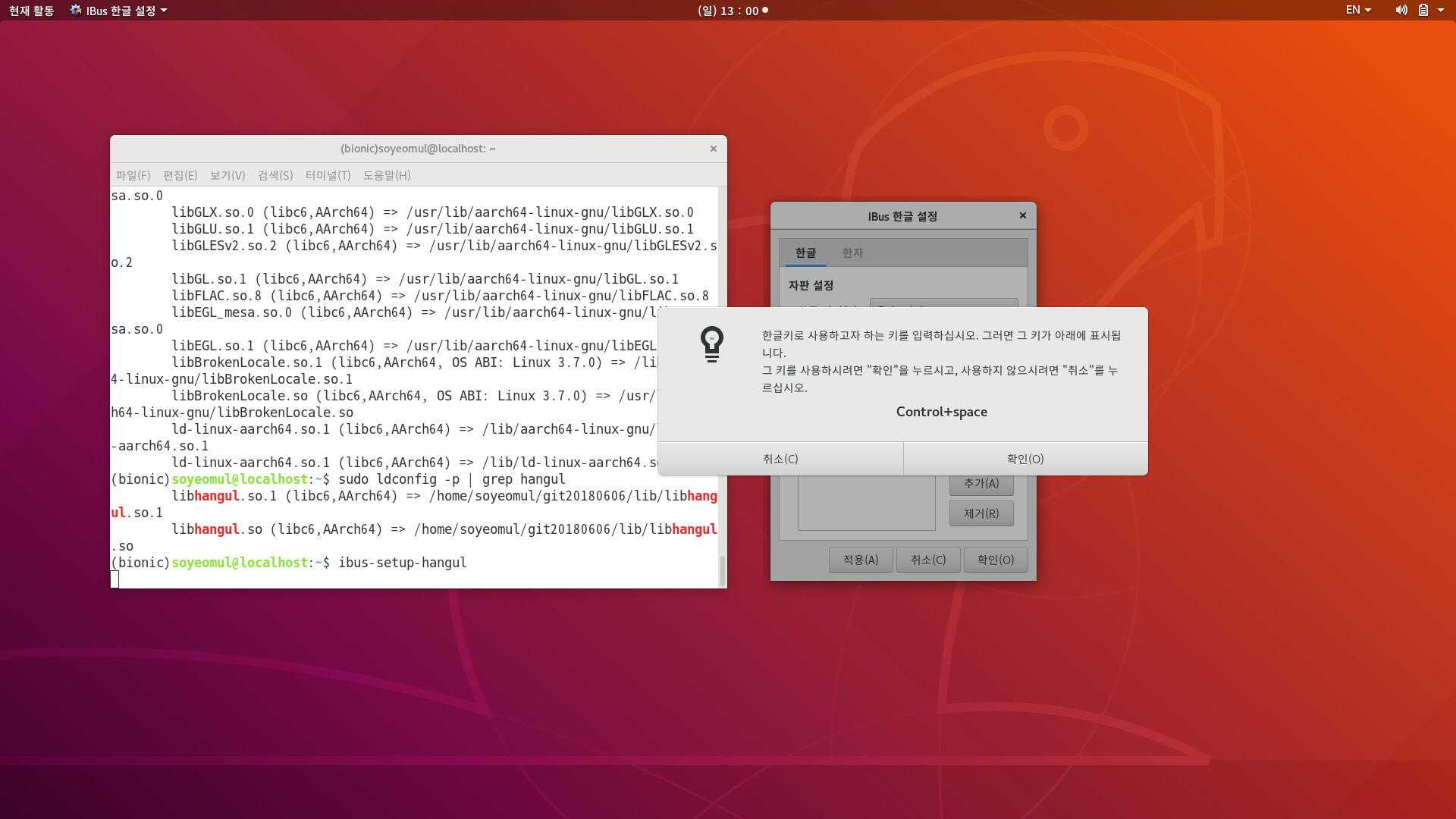Screen dimensions: 1456x819
Task: Open the system menu arrow at top right
Action: pos(1441,11)
